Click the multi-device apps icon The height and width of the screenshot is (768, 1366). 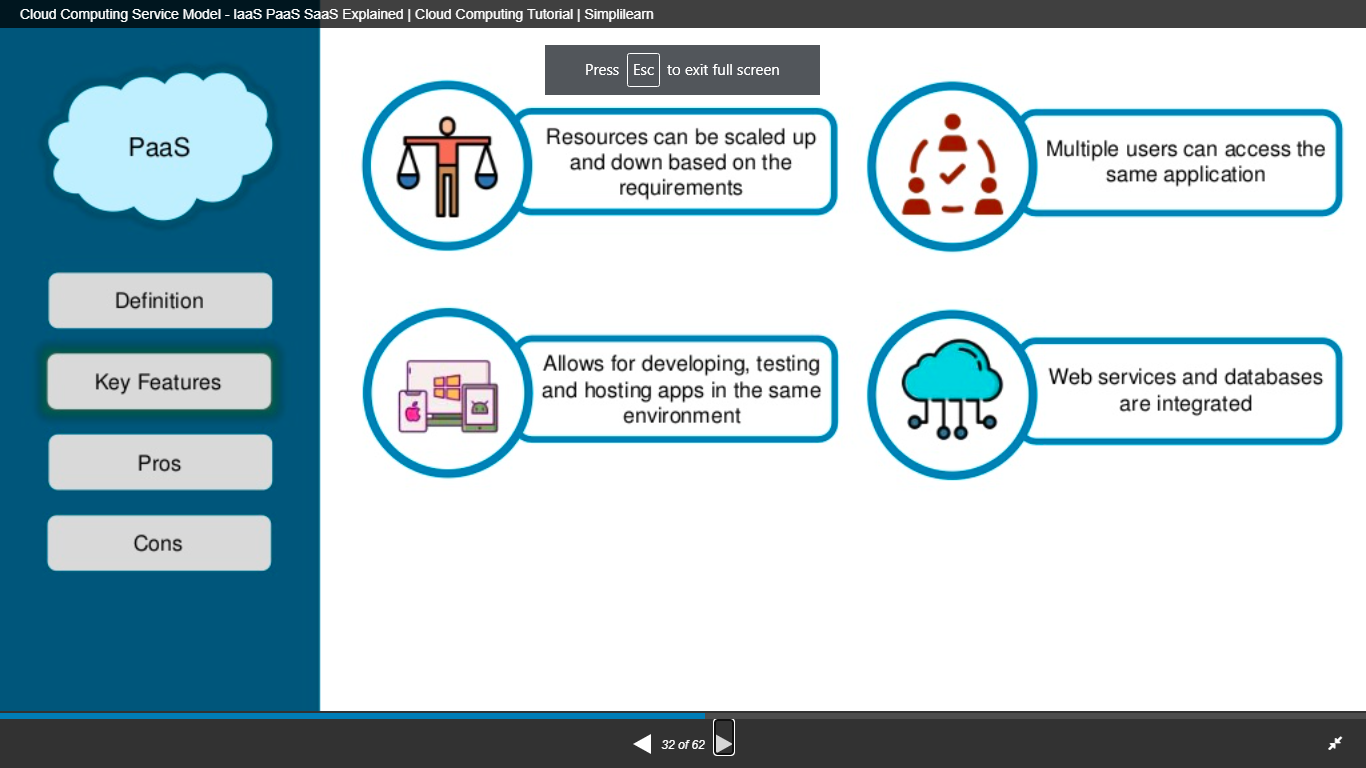(x=449, y=396)
